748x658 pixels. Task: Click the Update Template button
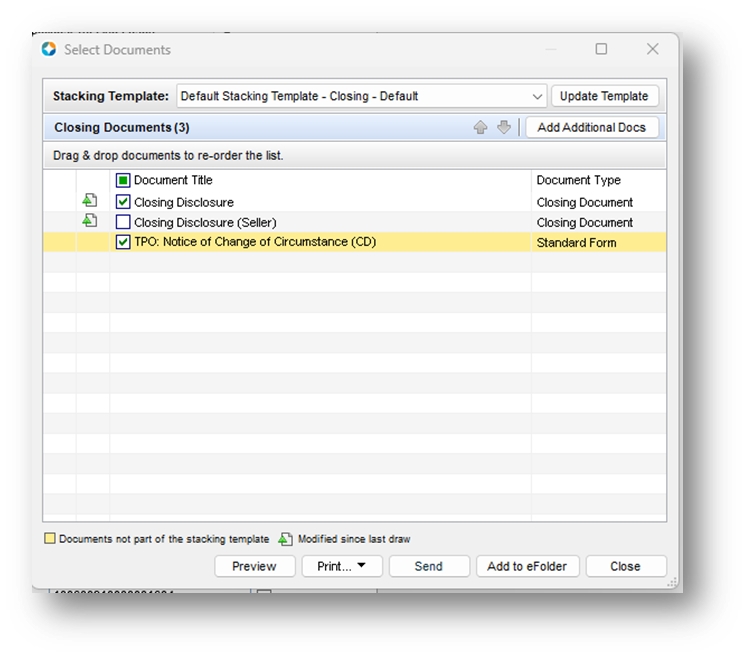(x=604, y=97)
